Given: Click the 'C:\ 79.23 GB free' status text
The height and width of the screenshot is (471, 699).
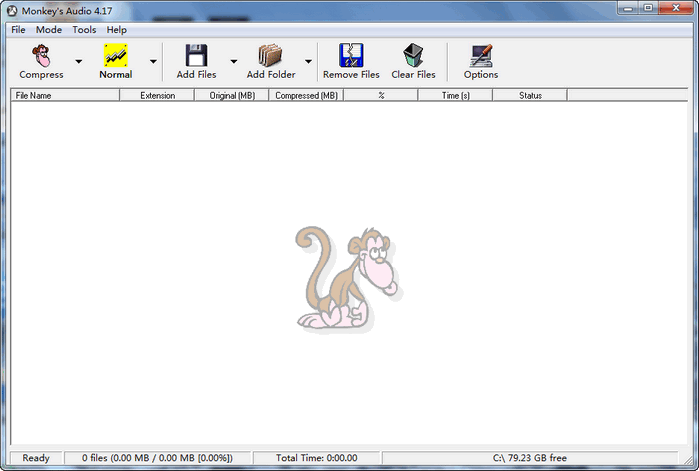Looking at the screenshot, I should pos(530,458).
